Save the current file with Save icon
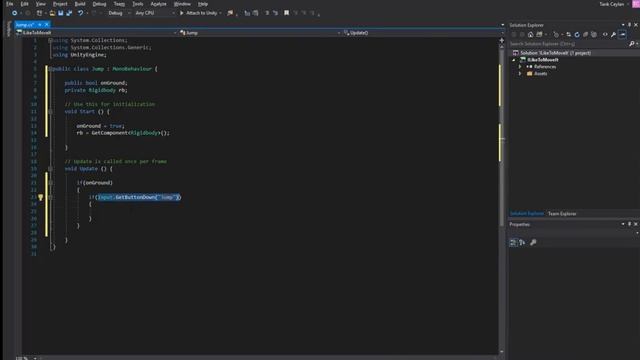This screenshot has height=360, width=640. 60,13
